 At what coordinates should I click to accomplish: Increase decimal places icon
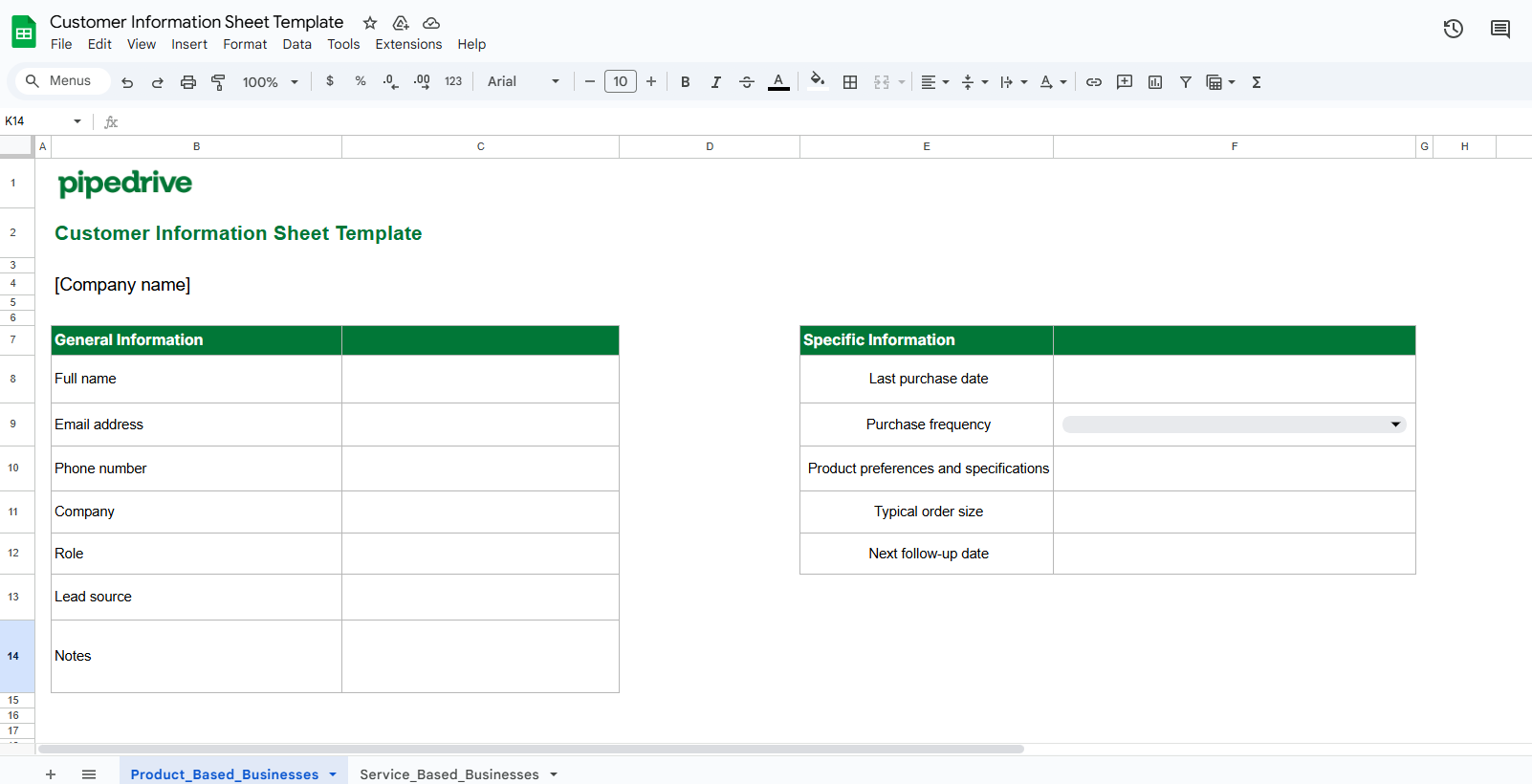[422, 81]
